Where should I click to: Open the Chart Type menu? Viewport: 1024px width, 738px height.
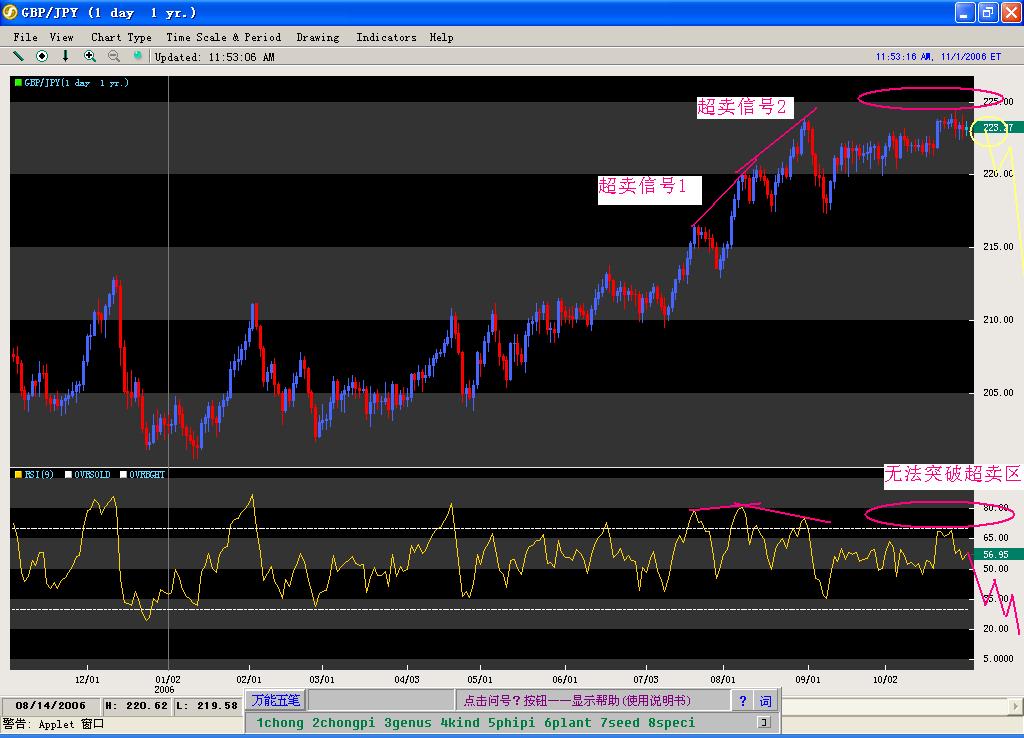(x=121, y=37)
